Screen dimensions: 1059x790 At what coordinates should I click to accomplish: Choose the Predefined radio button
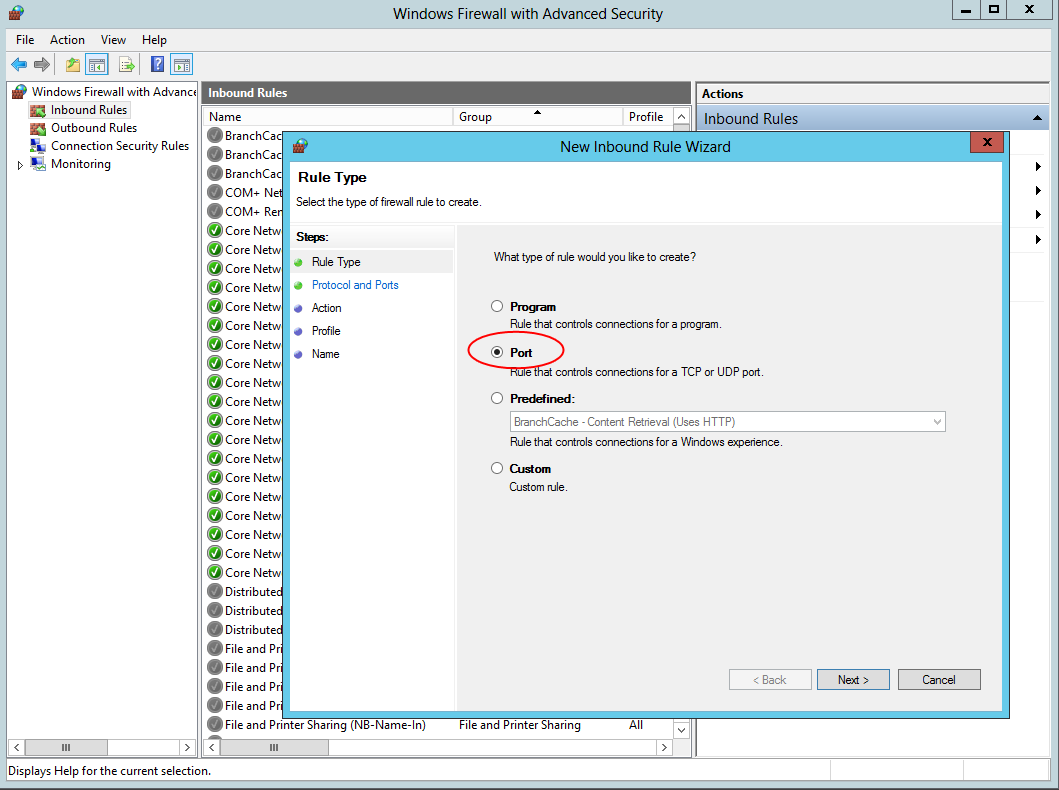click(497, 398)
